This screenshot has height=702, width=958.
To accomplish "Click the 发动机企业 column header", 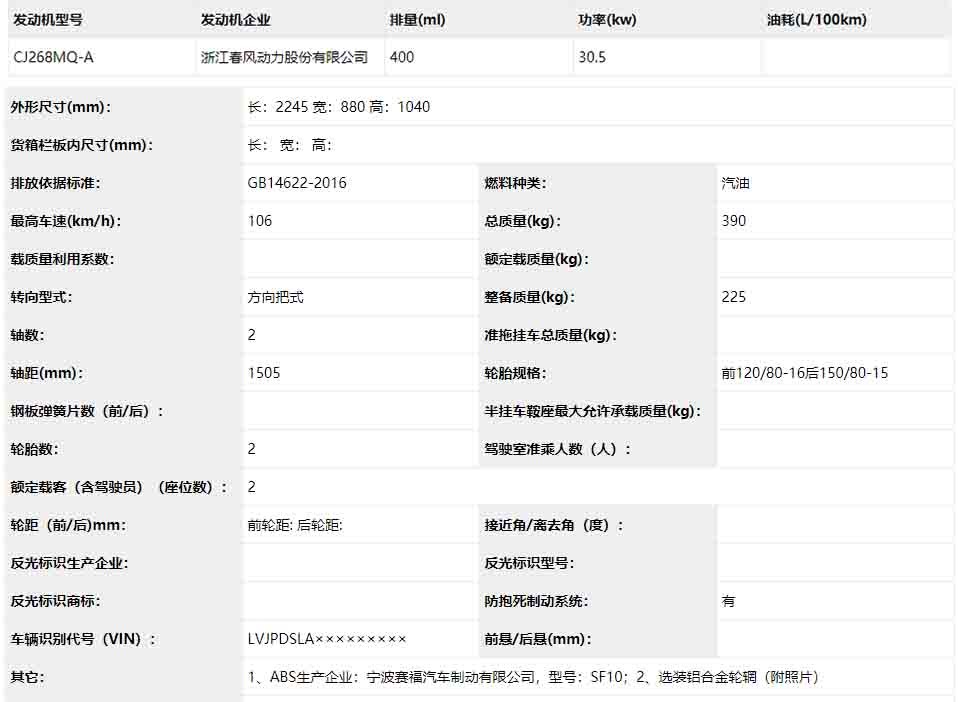I will (x=236, y=20).
